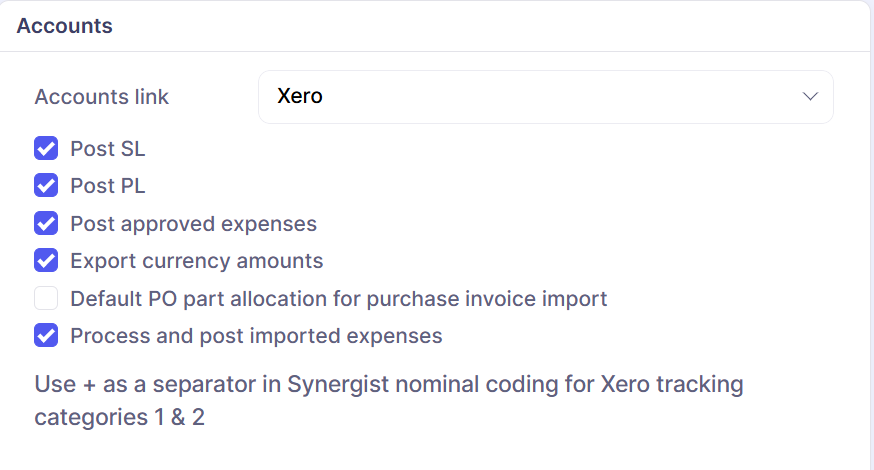The height and width of the screenshot is (470, 874).
Task: Click the Xero tracking categories help text
Action: pyautogui.click(x=388, y=400)
